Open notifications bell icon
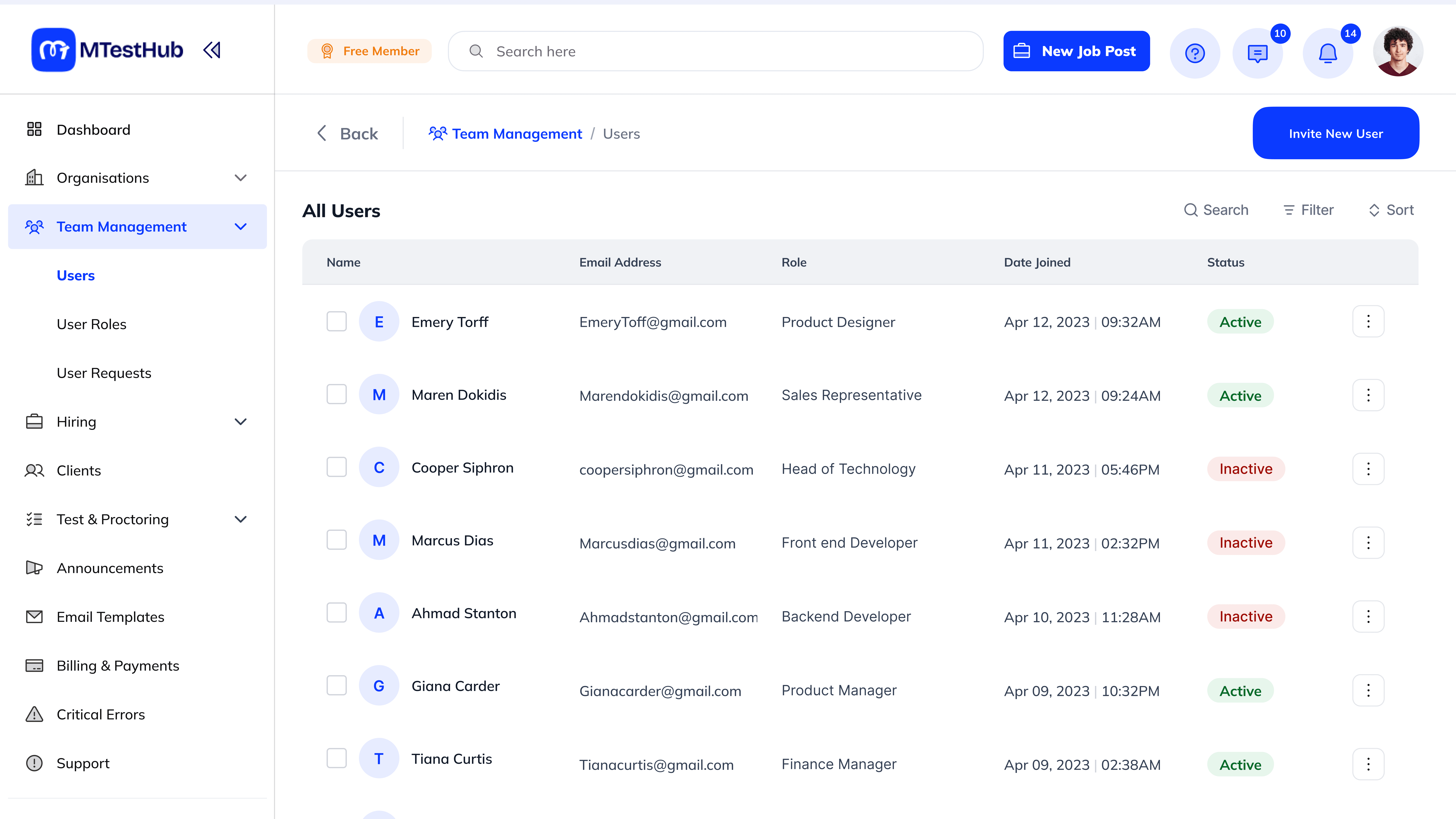Image resolution: width=1456 pixels, height=819 pixels. click(1328, 53)
